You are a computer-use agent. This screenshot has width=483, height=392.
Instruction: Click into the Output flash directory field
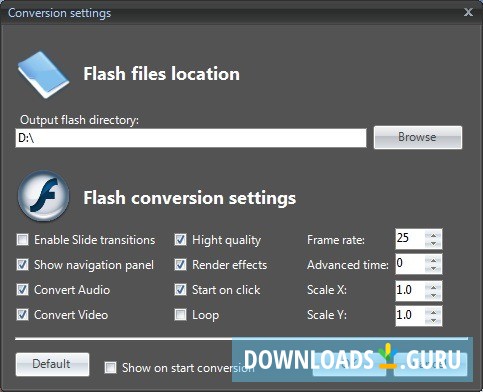point(191,138)
